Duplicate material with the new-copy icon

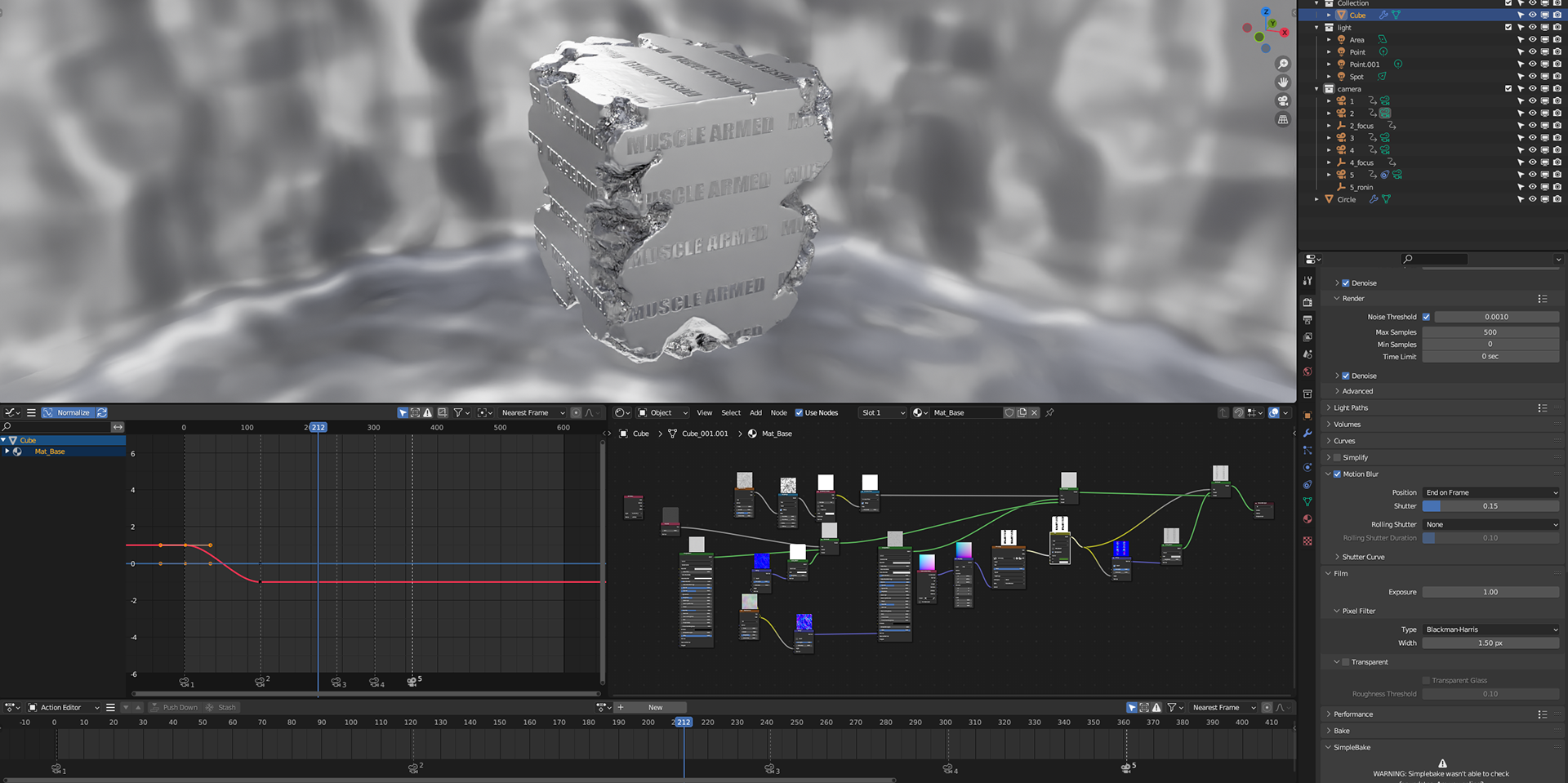pyautogui.click(x=1022, y=412)
